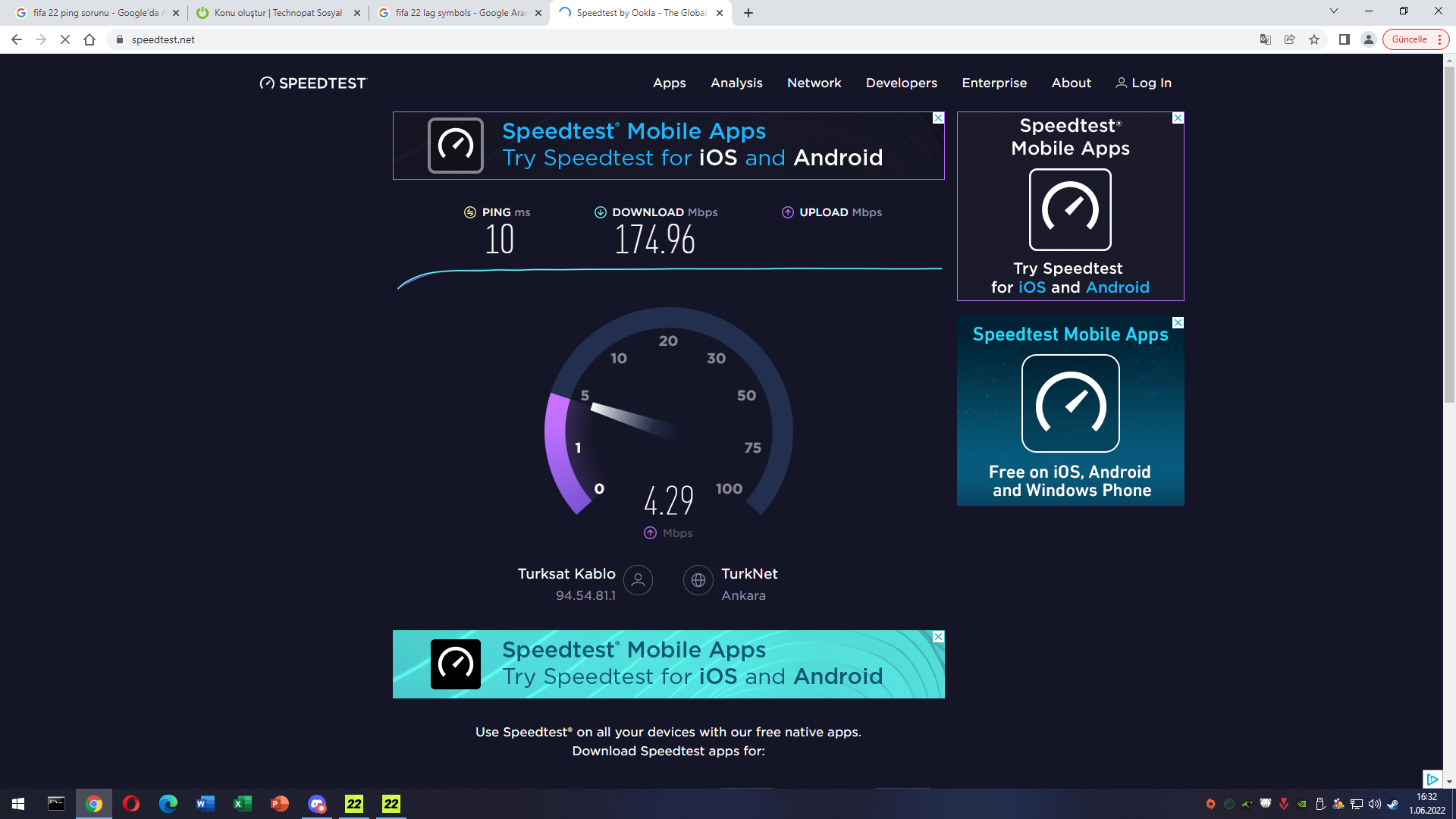This screenshot has height=819, width=1456.
Task: Click the user account icon beside Turksat Kablo
Action: pos(638,581)
